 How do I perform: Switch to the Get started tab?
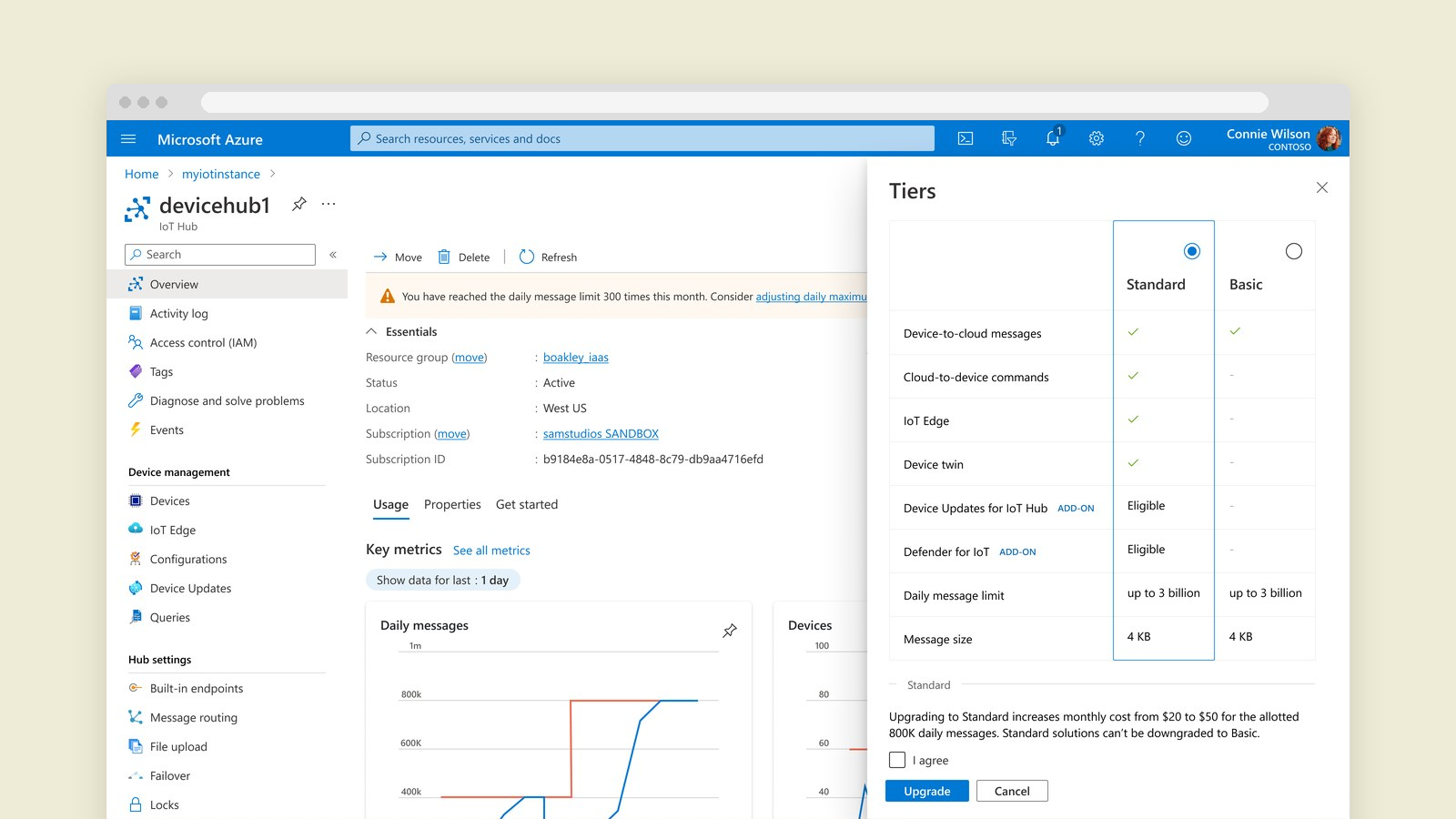(x=527, y=504)
